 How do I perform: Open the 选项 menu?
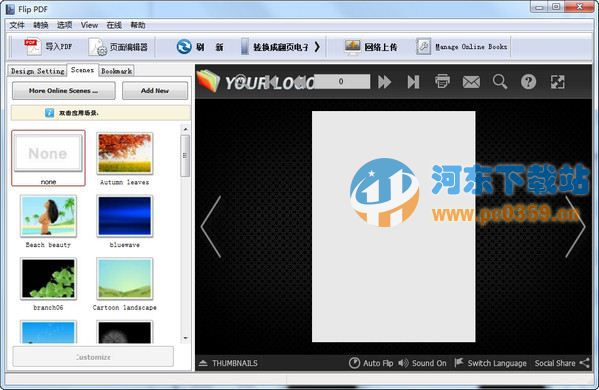point(64,25)
